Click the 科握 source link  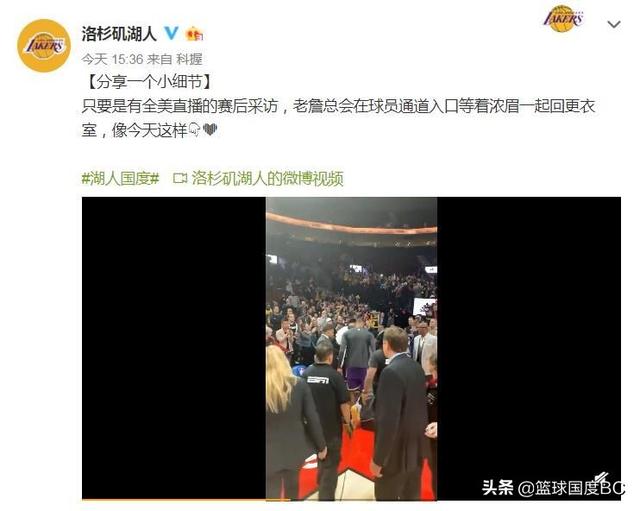[189, 60]
